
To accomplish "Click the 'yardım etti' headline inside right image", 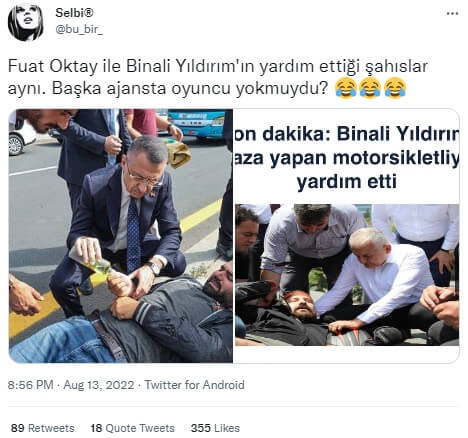I will pyautogui.click(x=347, y=182).
